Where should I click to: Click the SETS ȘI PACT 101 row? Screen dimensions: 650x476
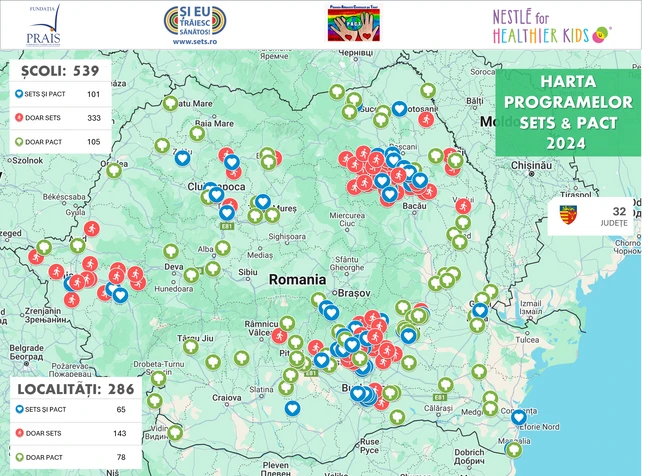(60, 94)
